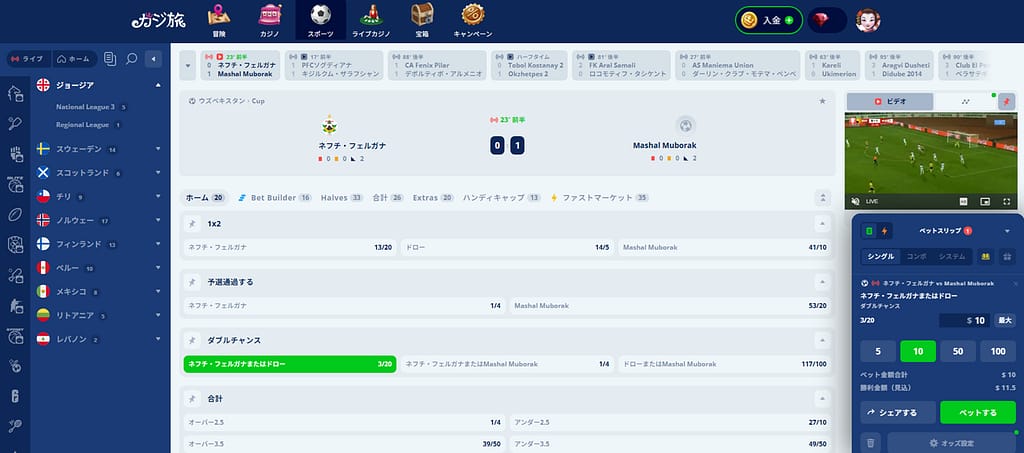Select the 5 stake amount
Screen dimensions: 1024x453
(x=877, y=351)
